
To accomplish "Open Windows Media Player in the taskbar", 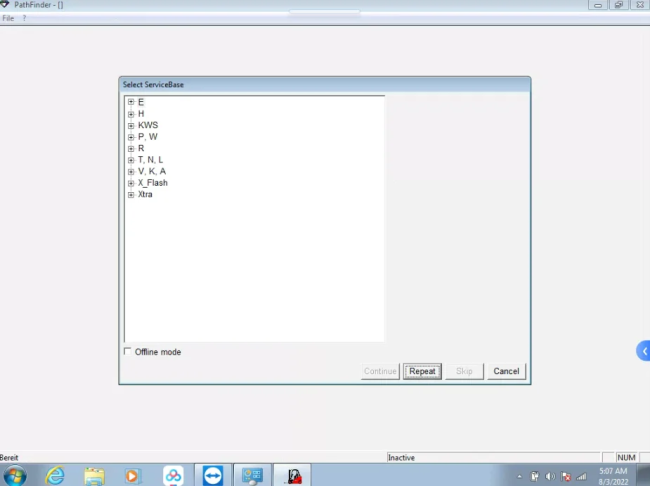I will (133, 475).
